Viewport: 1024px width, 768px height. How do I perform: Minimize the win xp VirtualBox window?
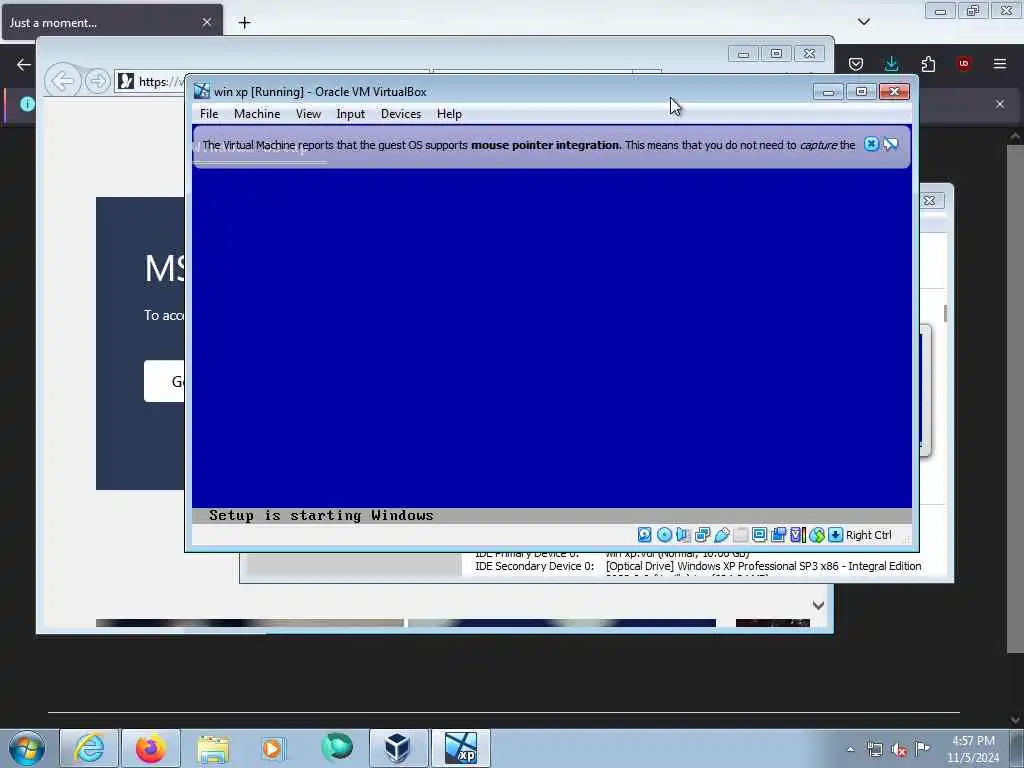(x=828, y=92)
